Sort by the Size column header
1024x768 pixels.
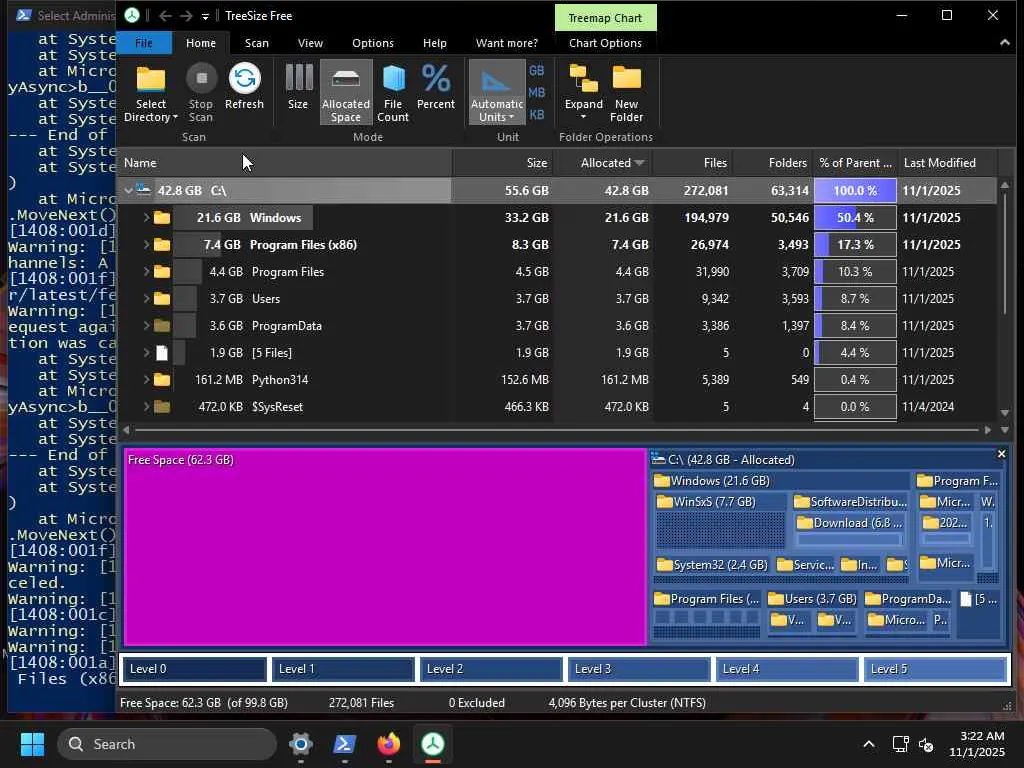click(503, 163)
